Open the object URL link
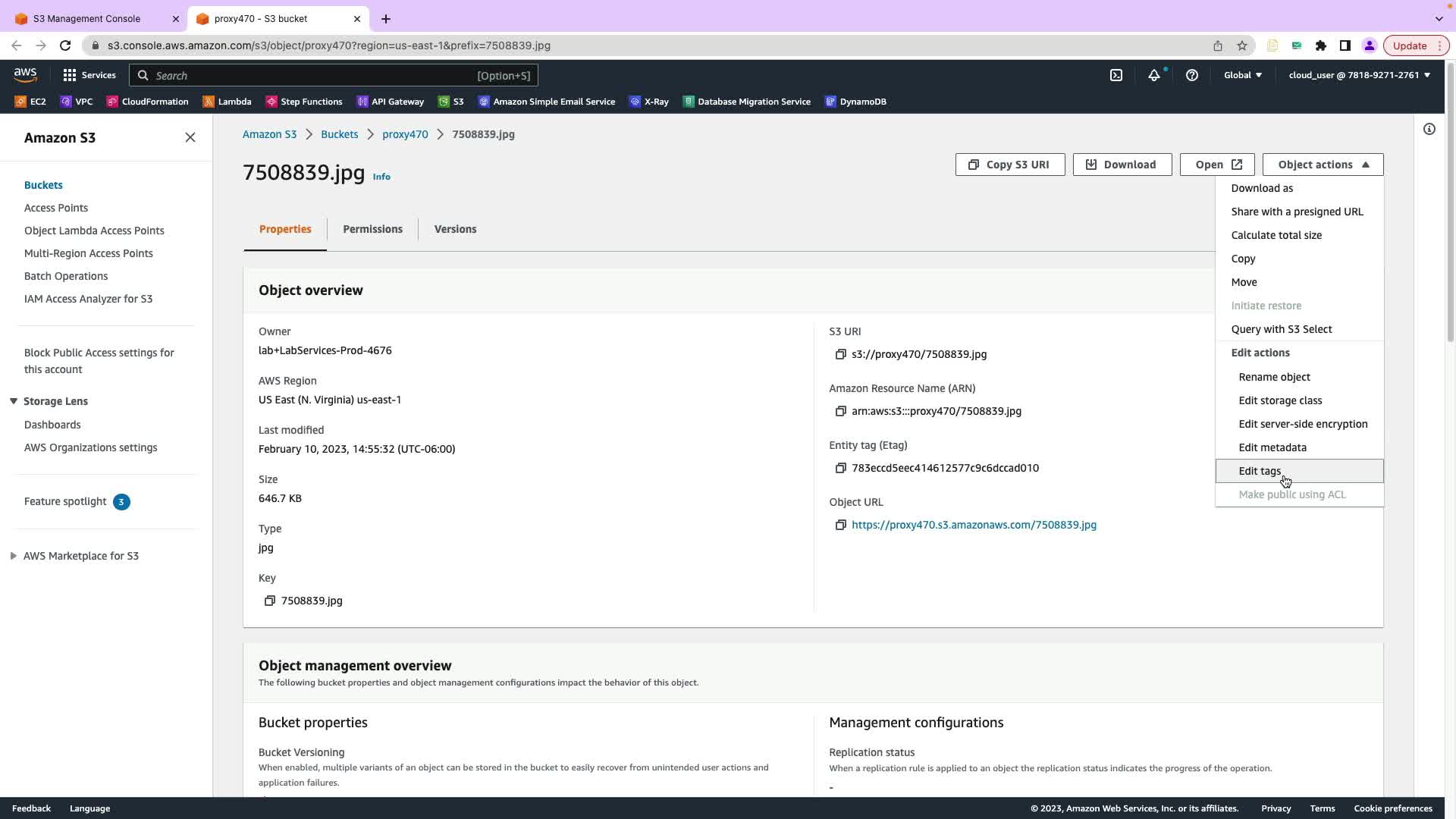 (974, 525)
